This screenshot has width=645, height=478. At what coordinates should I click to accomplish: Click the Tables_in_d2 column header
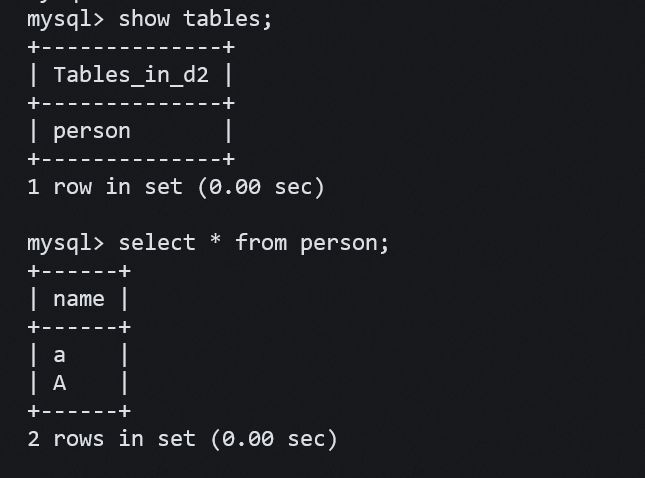(131, 75)
